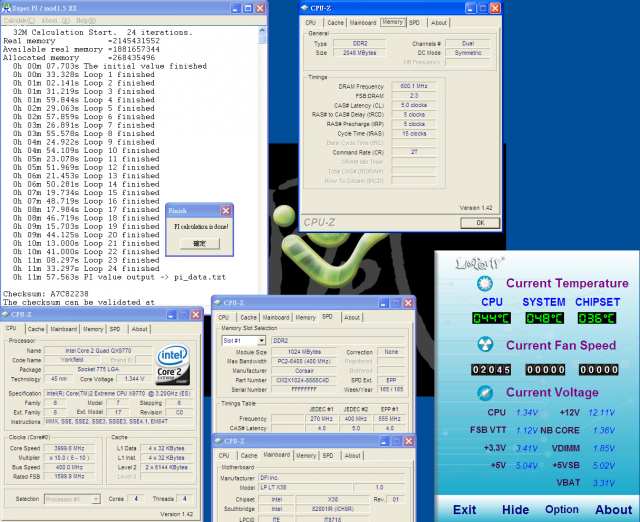Viewport: 640px width, 522px height.
Task: Open Mainboard tab in CPU-Z processor window
Action: [x=64, y=329]
